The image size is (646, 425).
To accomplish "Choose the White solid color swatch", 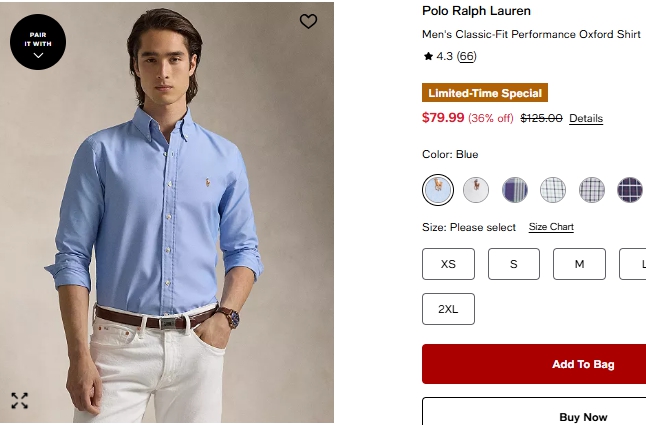I will [x=476, y=189].
